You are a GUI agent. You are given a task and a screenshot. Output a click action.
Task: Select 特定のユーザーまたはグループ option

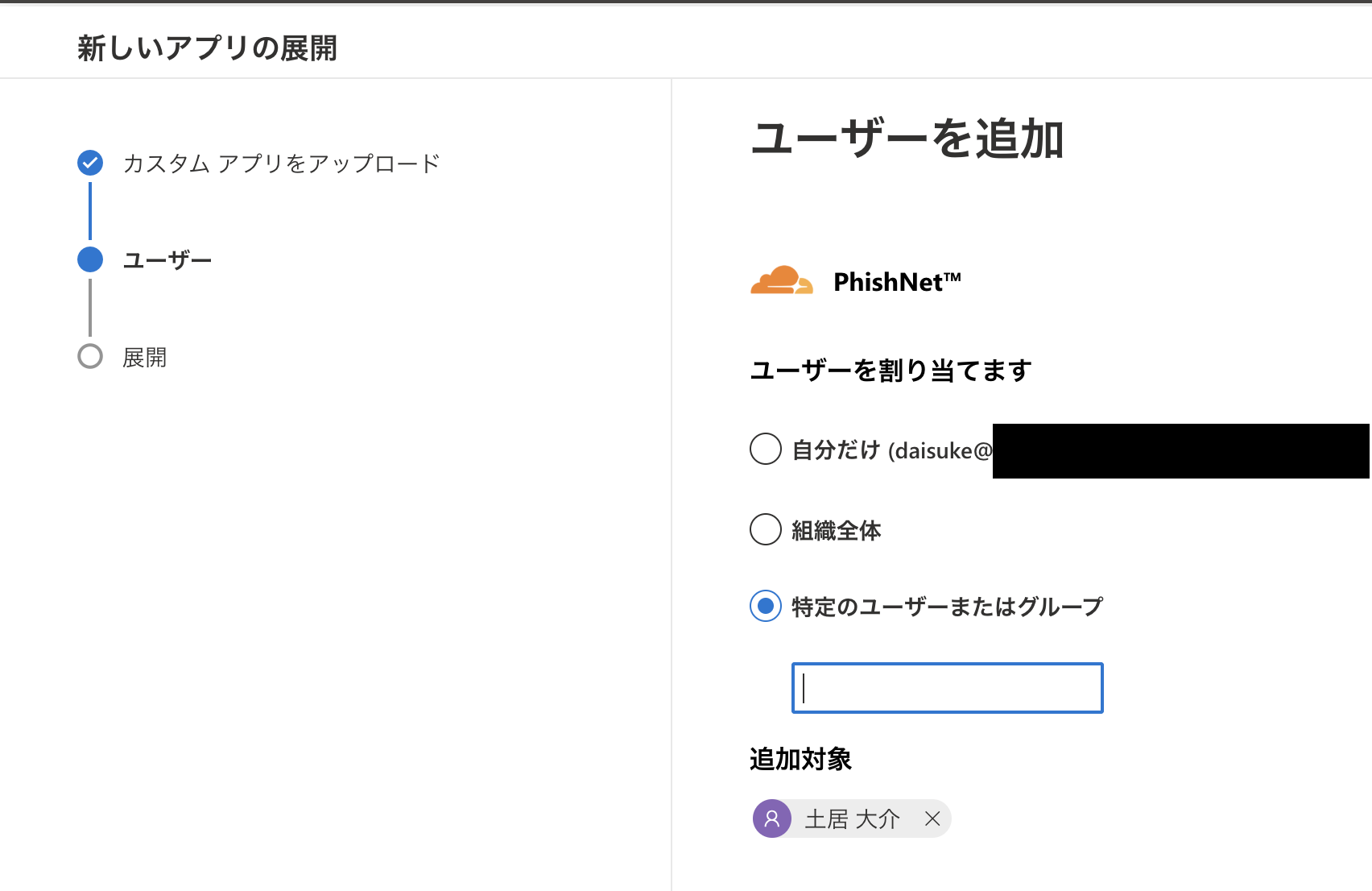(764, 606)
